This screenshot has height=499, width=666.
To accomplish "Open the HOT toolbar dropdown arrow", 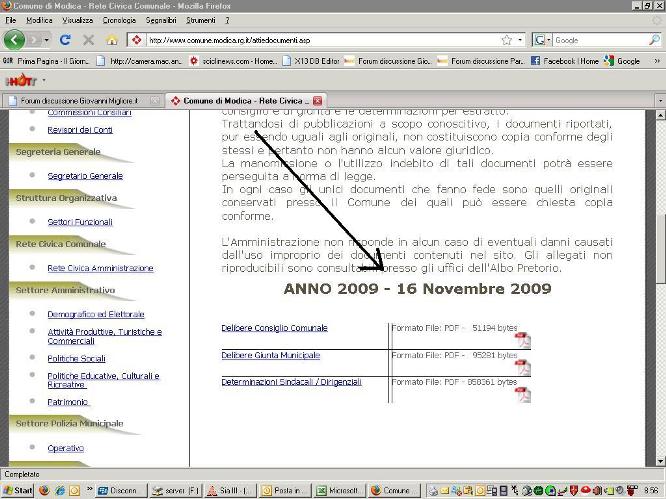I will click(x=43, y=80).
